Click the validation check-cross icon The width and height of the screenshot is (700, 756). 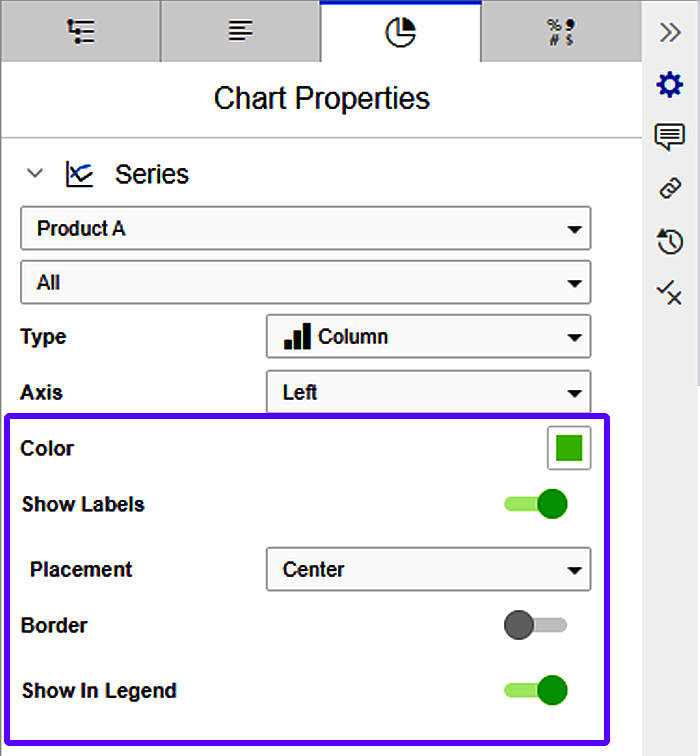pos(669,291)
